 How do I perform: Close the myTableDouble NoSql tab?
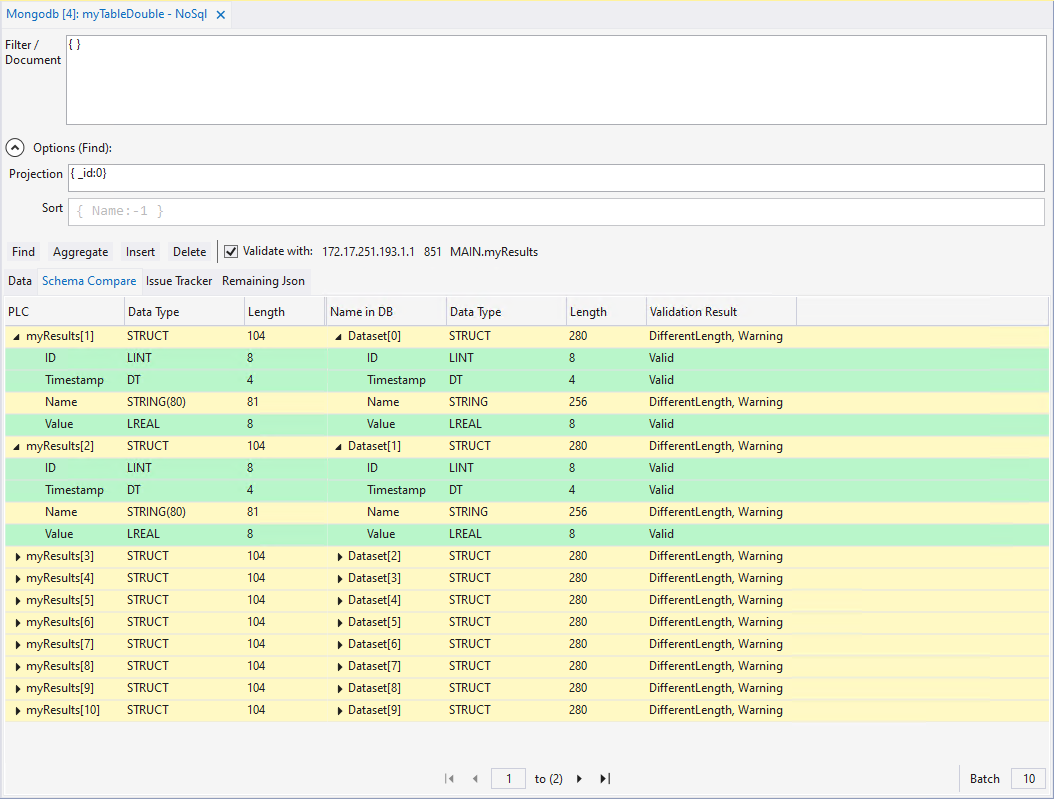point(220,15)
